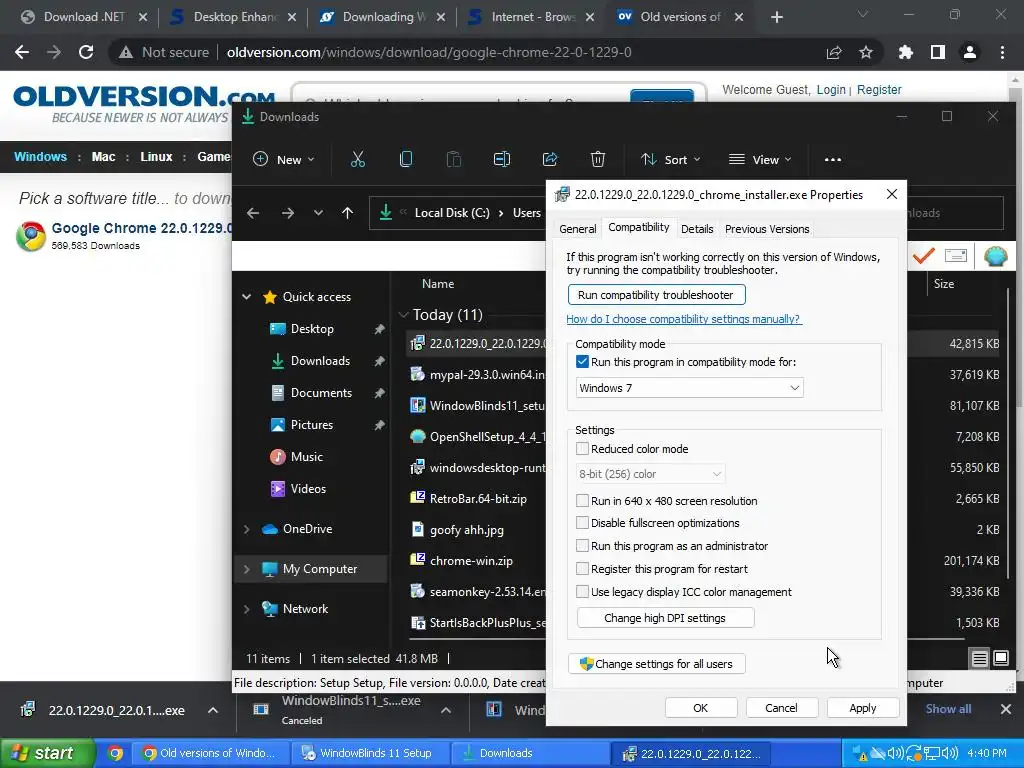Collapse the Quick access tree node
Image resolution: width=1024 pixels, height=768 pixels.
coord(247,297)
